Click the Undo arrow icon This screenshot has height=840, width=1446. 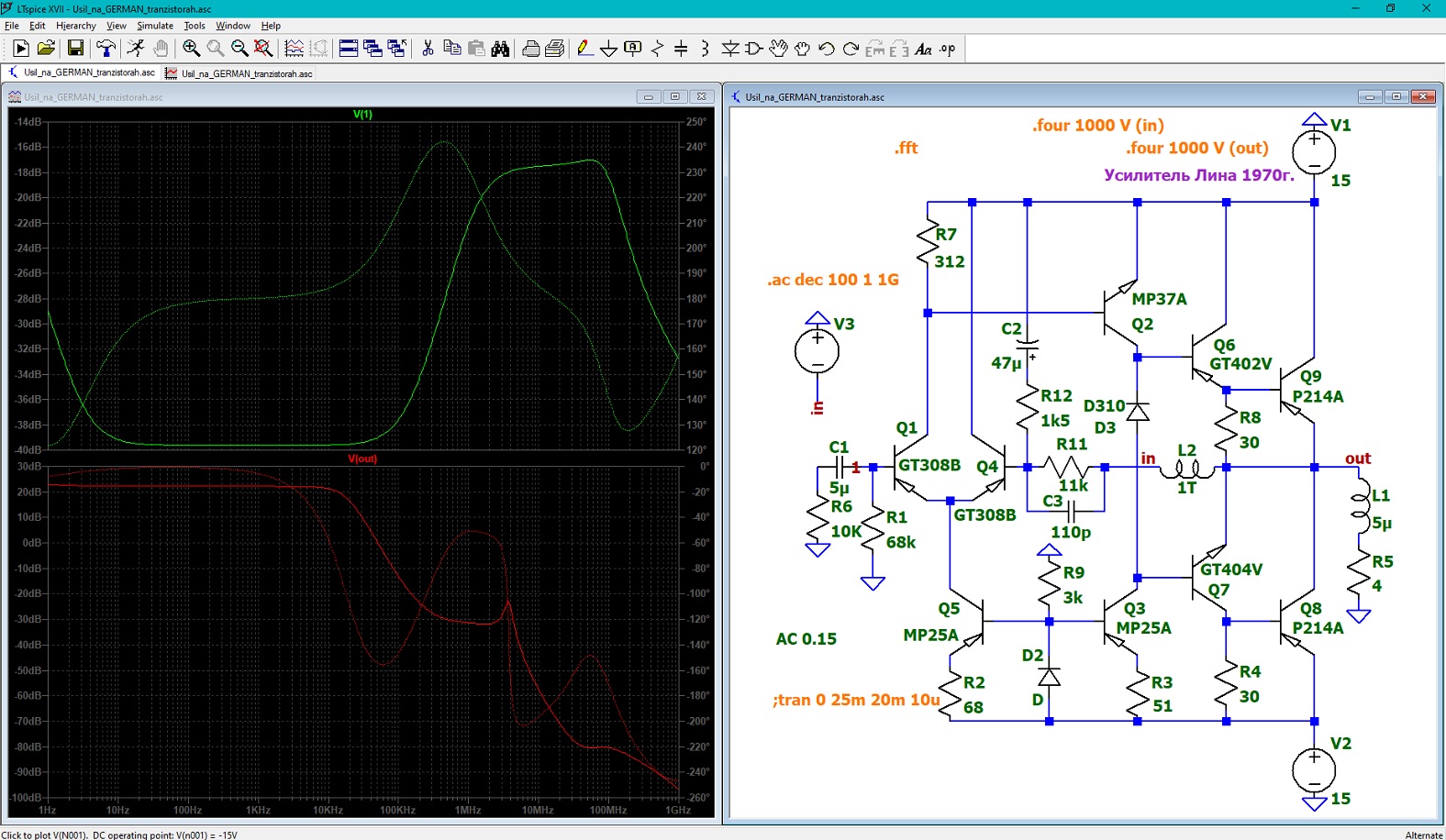click(x=826, y=49)
